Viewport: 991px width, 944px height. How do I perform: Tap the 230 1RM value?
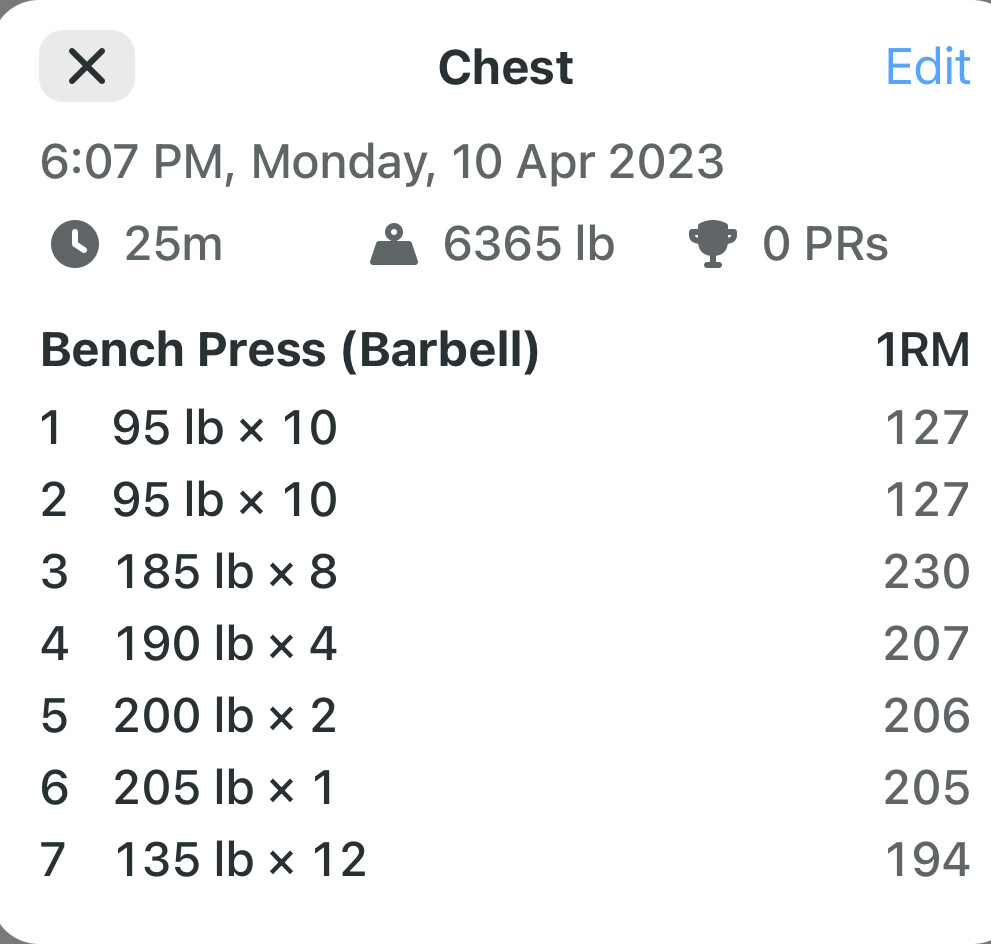[x=927, y=572]
